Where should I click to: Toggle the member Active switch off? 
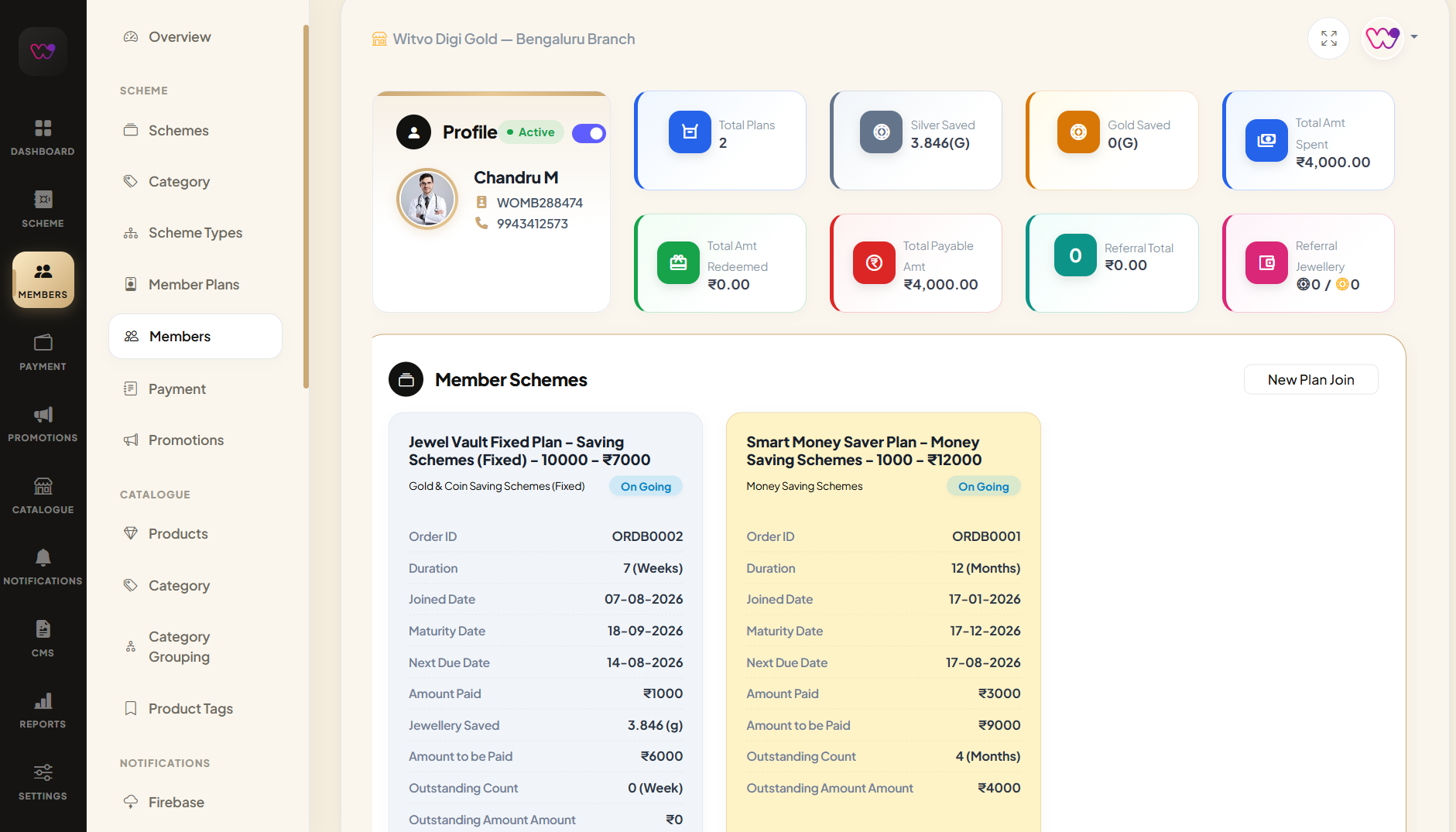pos(589,133)
